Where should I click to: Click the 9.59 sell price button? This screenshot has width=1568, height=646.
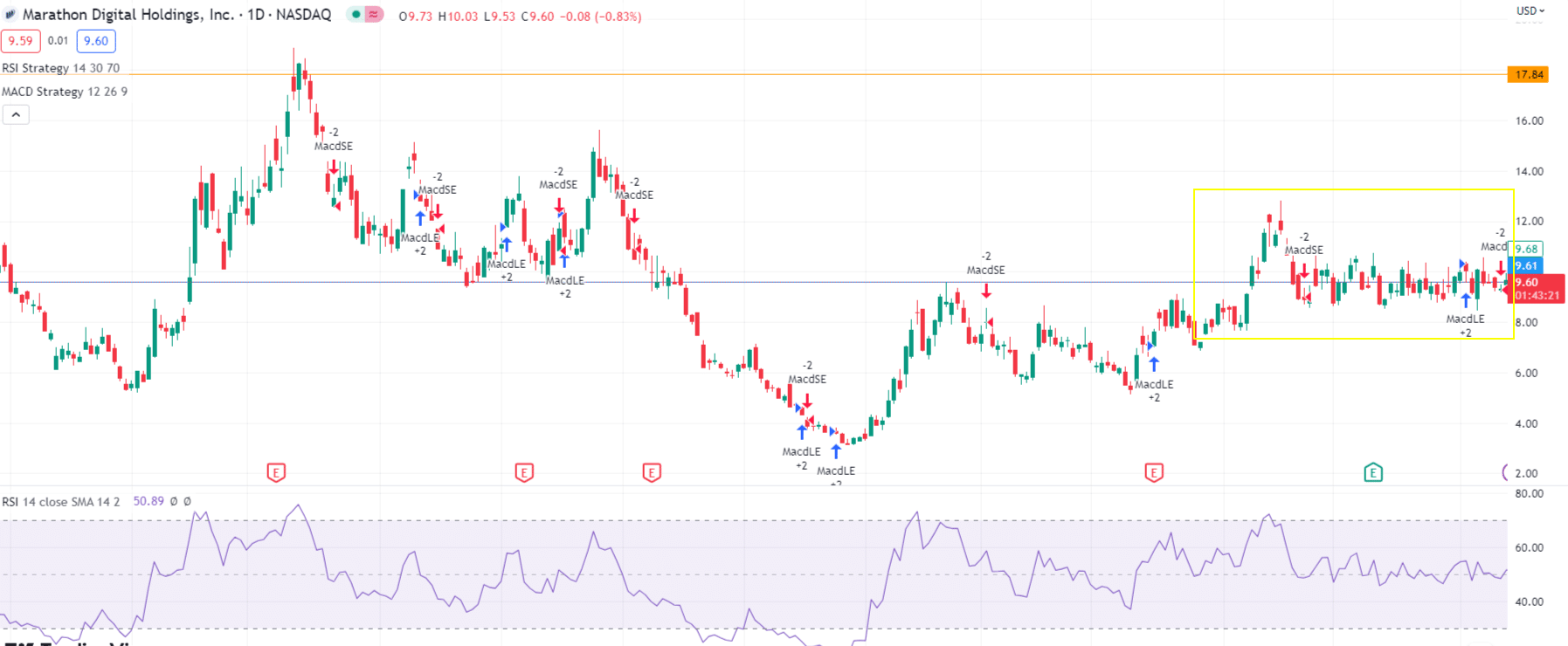(x=20, y=41)
